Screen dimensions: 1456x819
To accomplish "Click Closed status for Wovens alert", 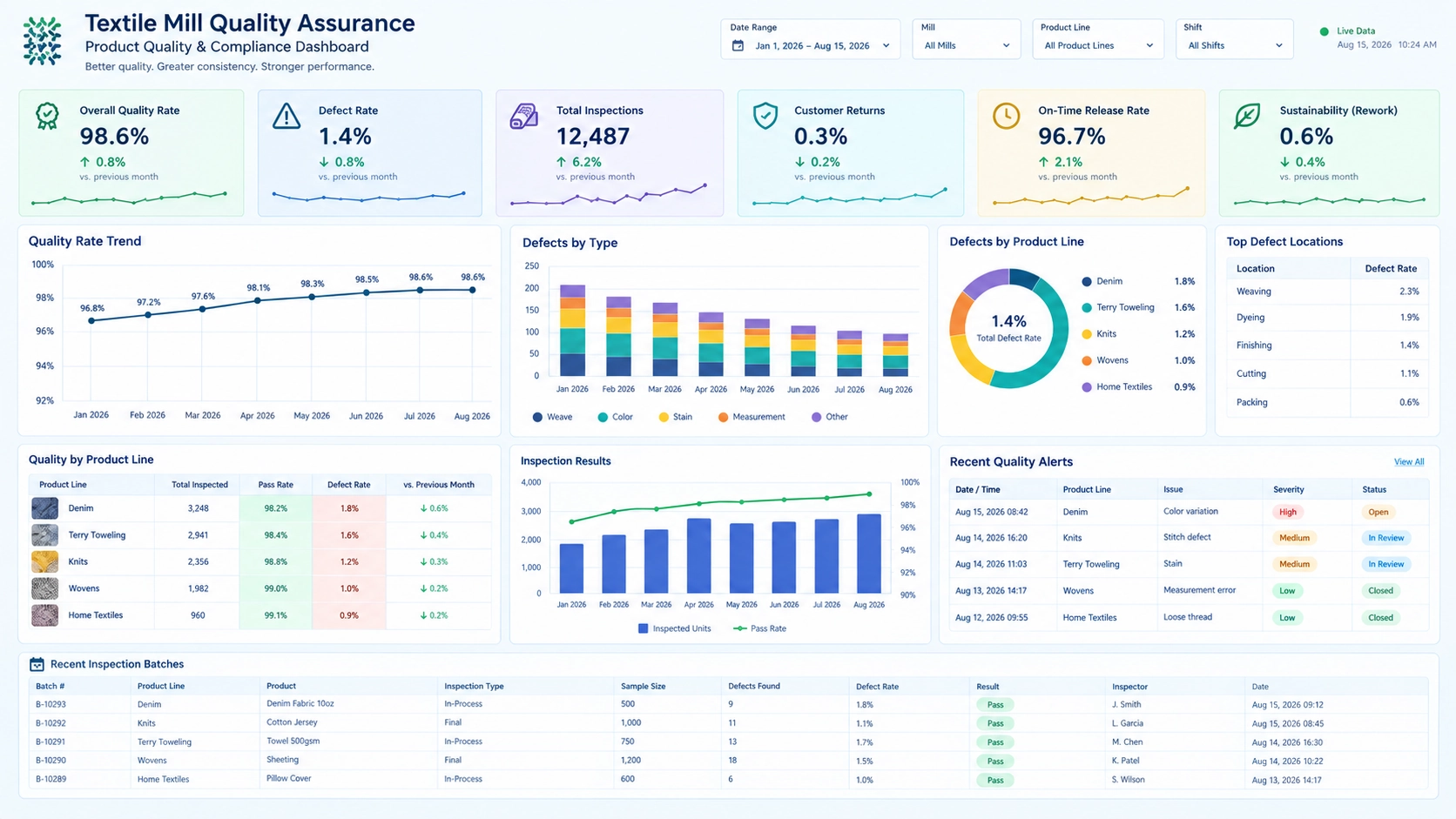I will pos(1380,591).
